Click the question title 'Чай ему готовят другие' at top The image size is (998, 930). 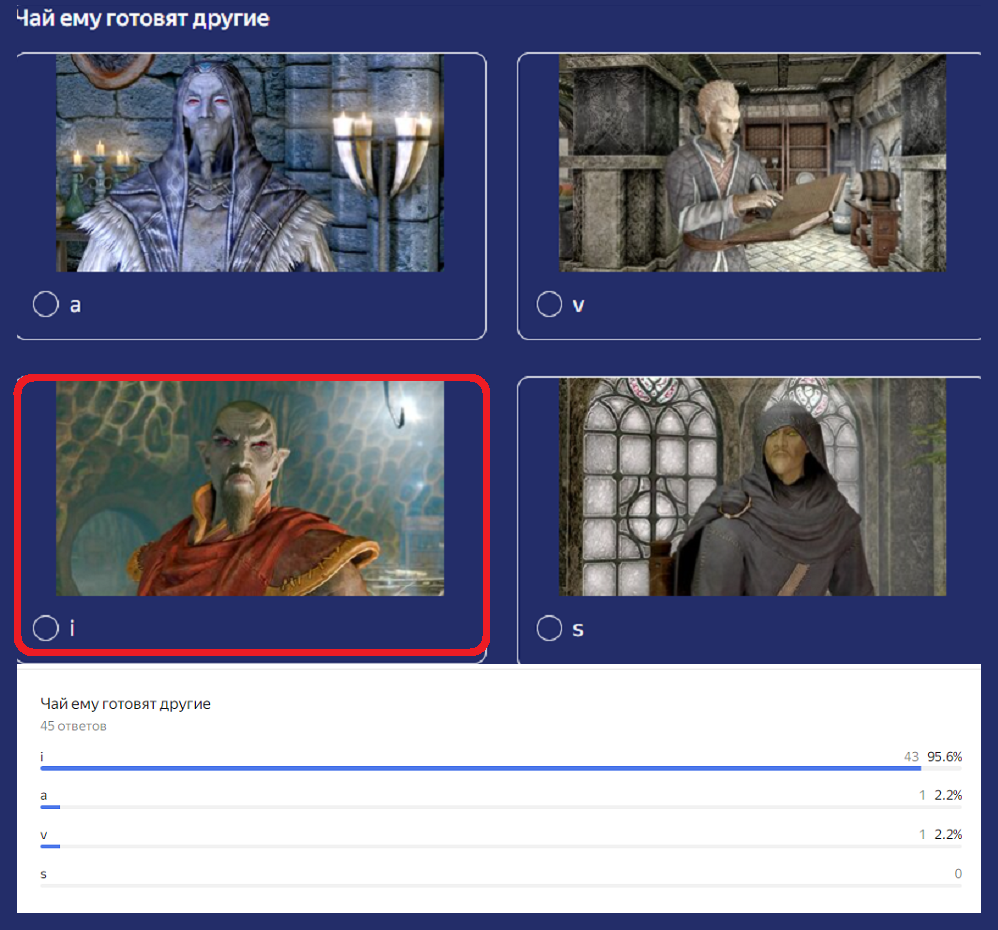coord(143,18)
